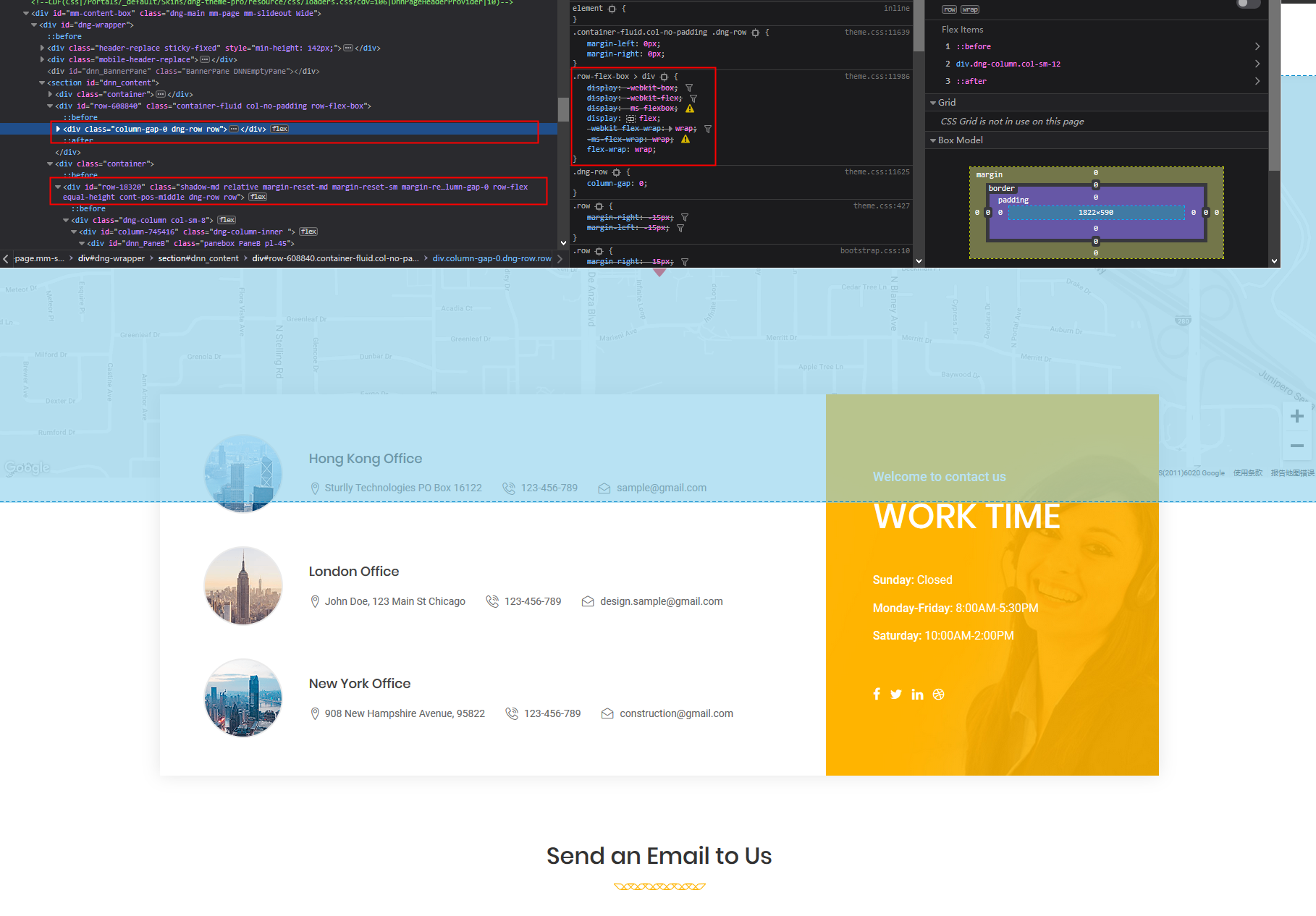This screenshot has height=916, width=1316.
Task: Click ellipsis badge in header-replace sticky-fixed div
Action: [x=348, y=48]
